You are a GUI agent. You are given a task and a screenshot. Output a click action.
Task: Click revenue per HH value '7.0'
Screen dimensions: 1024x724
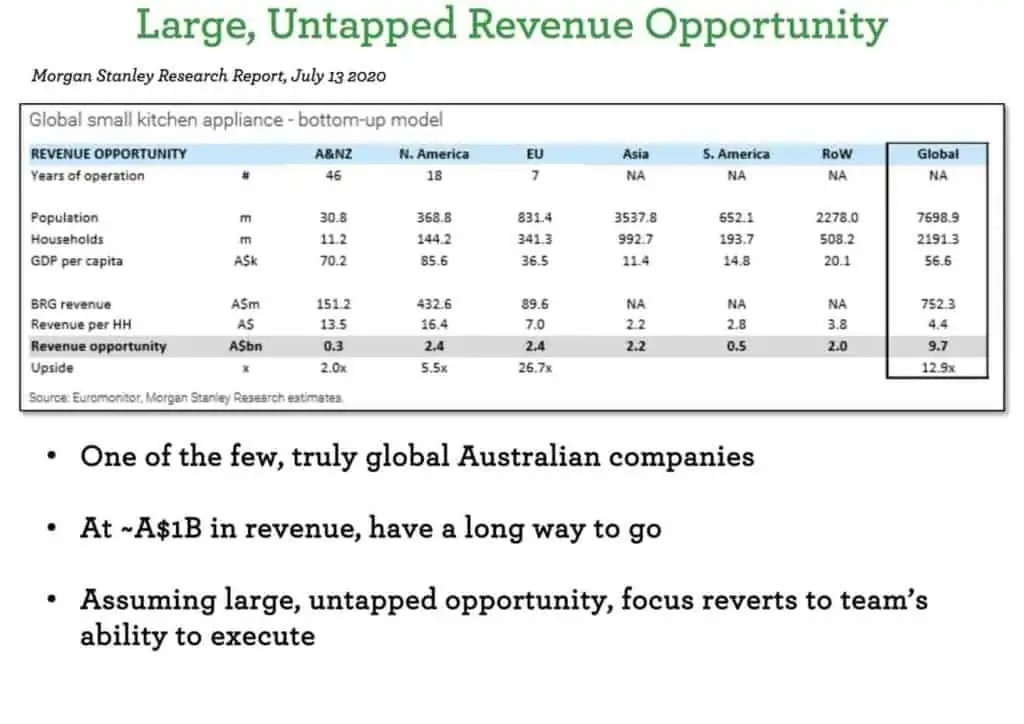pos(535,324)
